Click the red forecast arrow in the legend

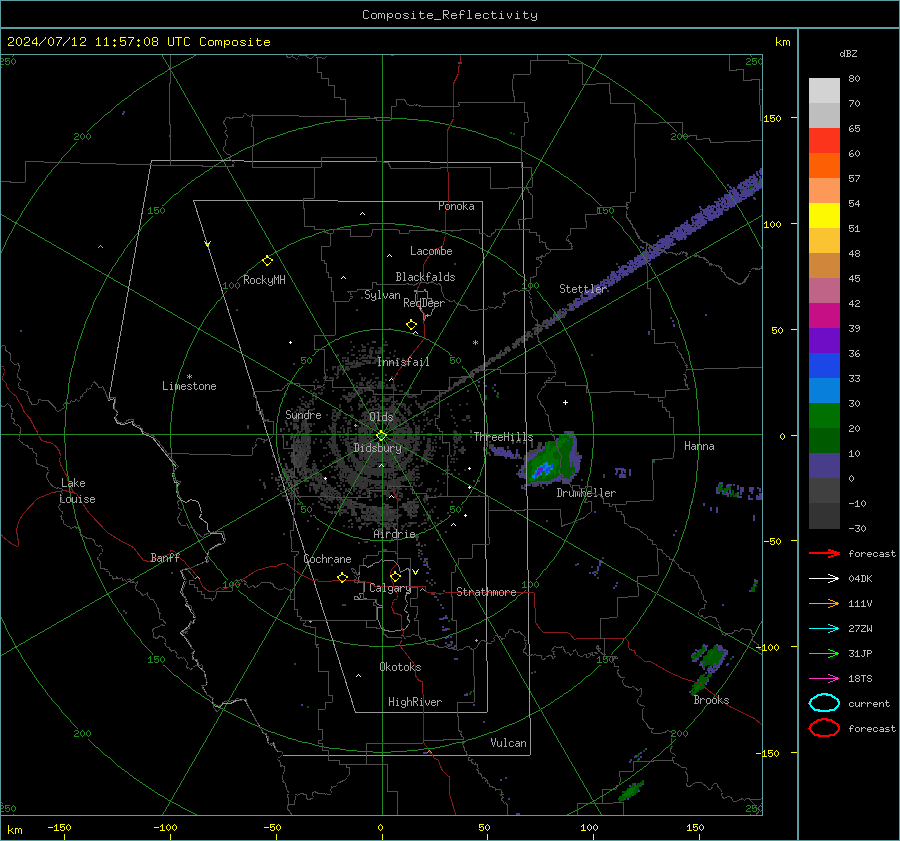click(x=824, y=553)
